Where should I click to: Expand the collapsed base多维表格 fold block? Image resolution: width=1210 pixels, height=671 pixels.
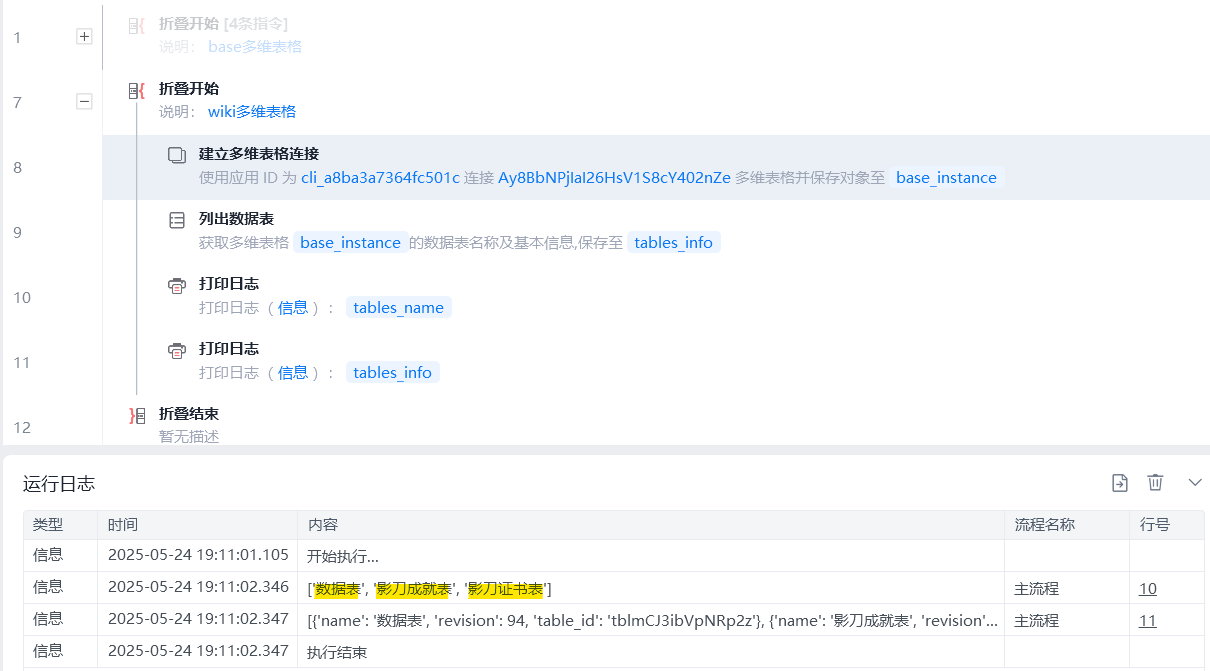pyautogui.click(x=84, y=36)
